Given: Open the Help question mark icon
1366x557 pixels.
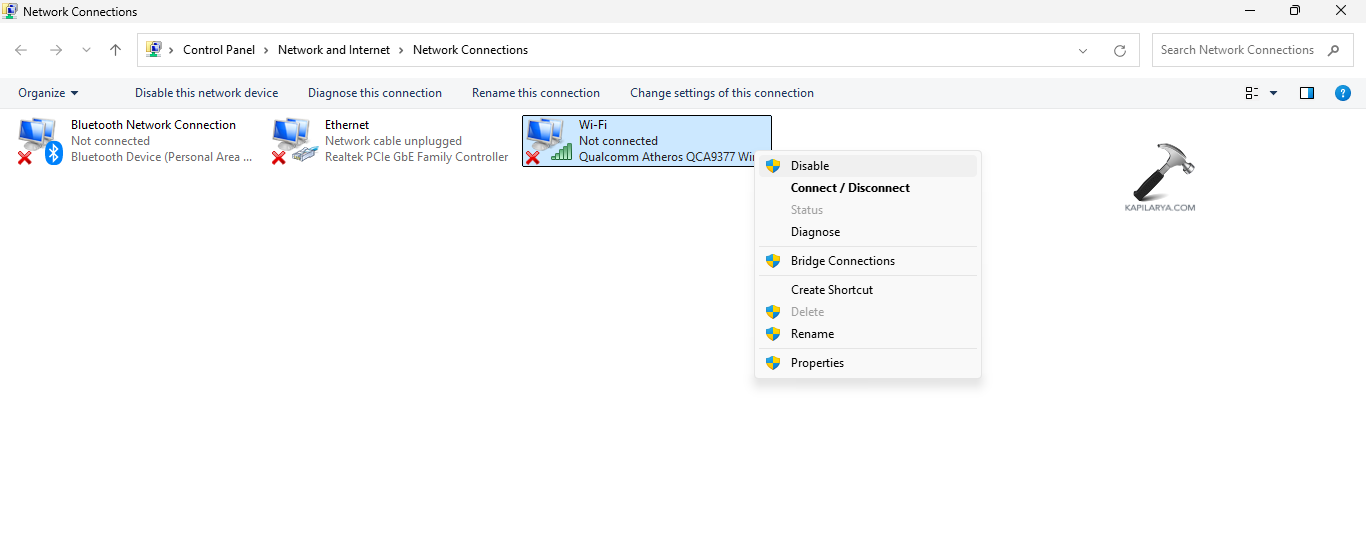Looking at the screenshot, I should [x=1343, y=93].
